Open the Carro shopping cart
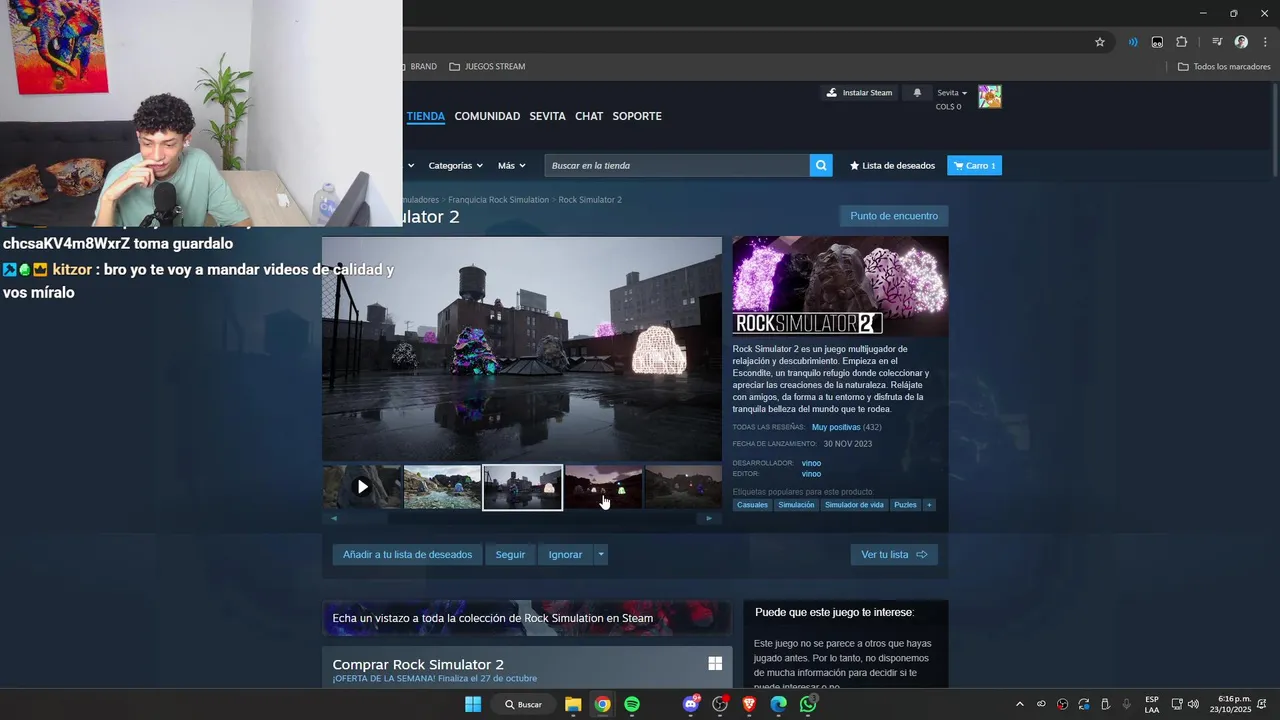 (x=974, y=165)
